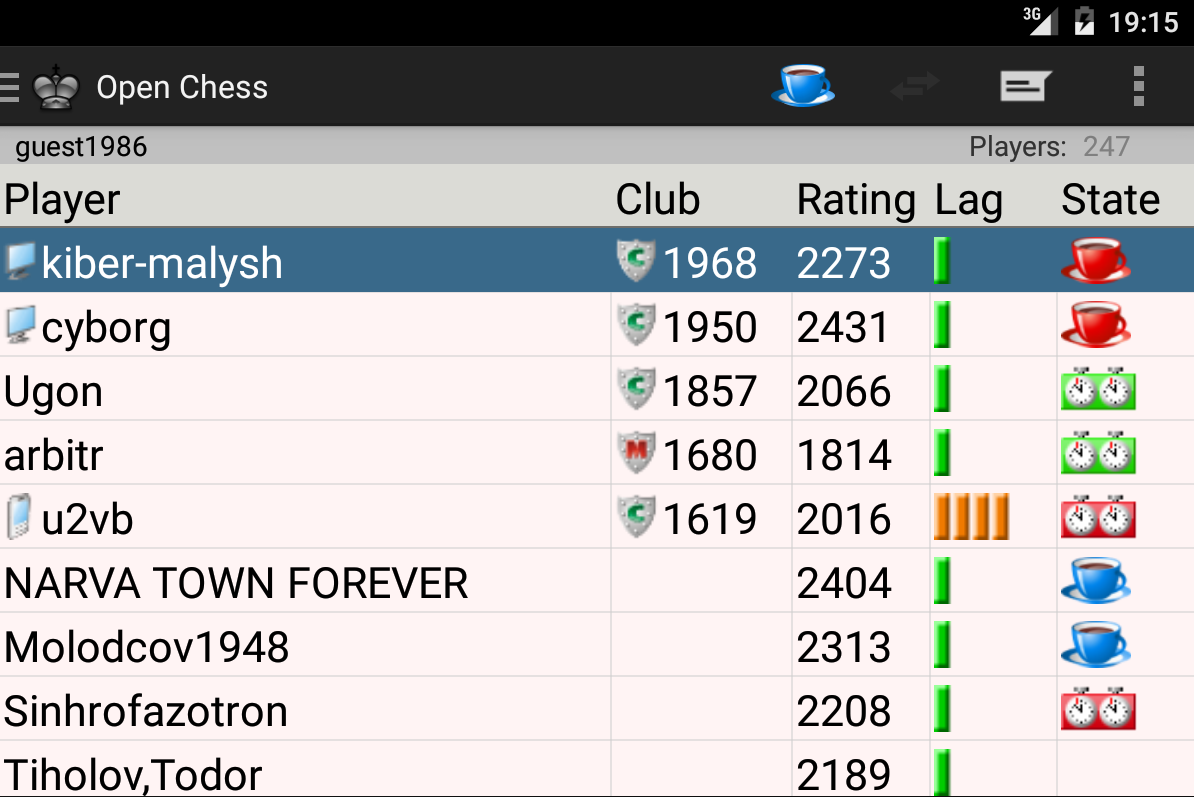Tap u2vb's orange lag bars indicator
This screenshot has height=797, width=1194.
coord(972,517)
